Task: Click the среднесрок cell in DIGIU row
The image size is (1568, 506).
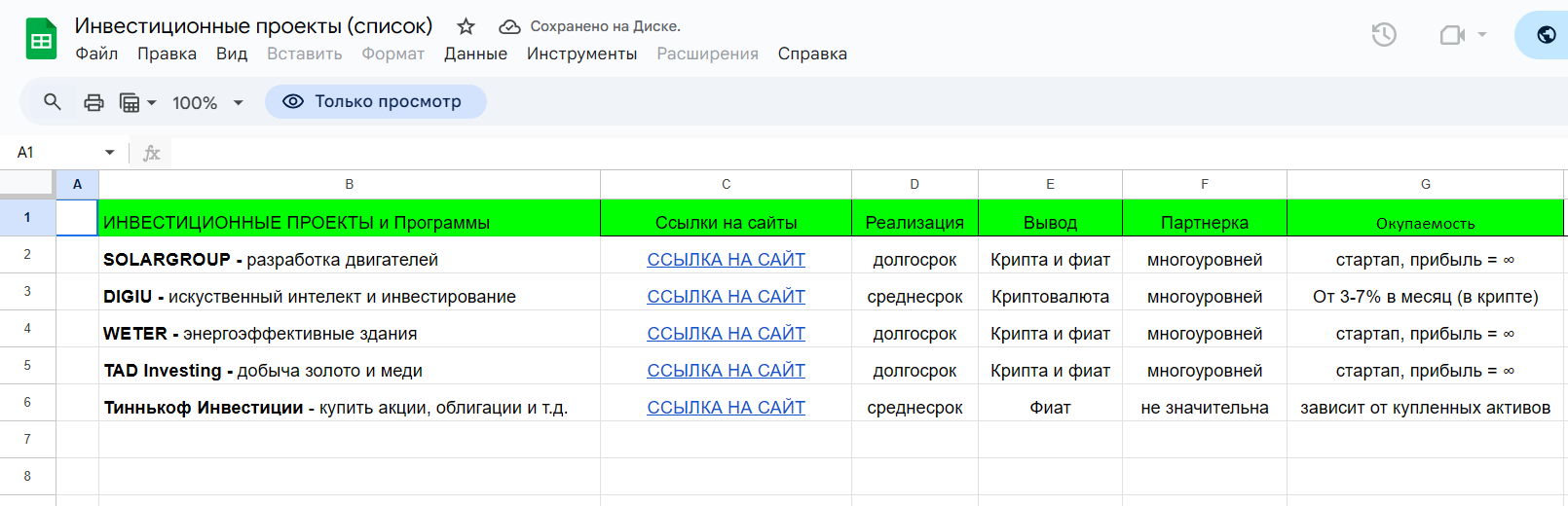Action: (x=915, y=292)
